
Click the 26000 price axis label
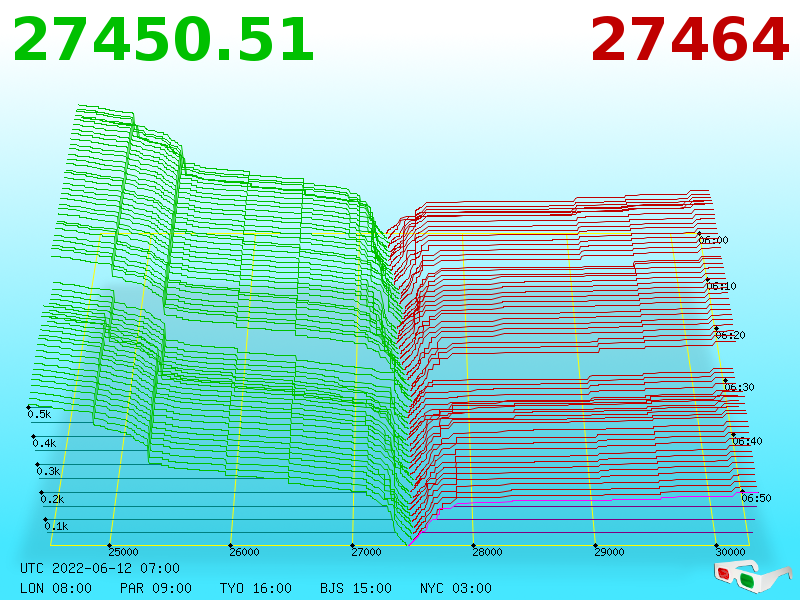point(244,552)
